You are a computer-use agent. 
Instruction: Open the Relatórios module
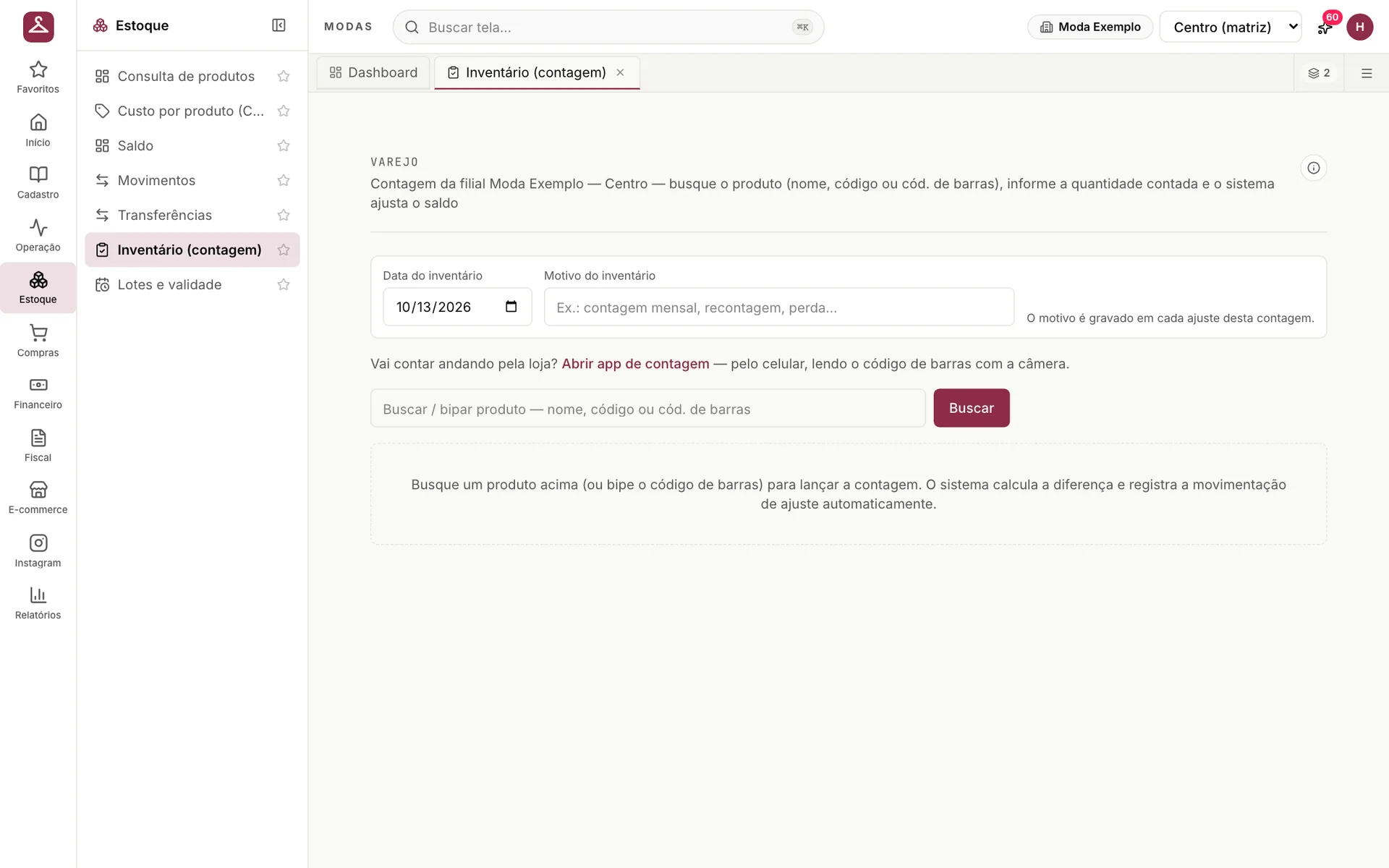(x=38, y=603)
